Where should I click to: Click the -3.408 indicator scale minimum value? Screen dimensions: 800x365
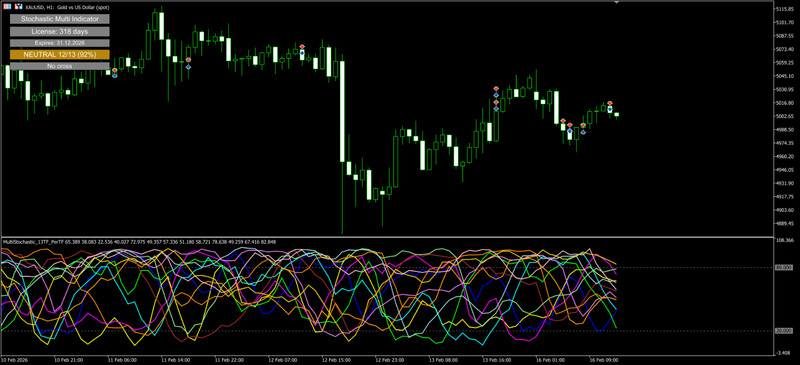point(784,352)
